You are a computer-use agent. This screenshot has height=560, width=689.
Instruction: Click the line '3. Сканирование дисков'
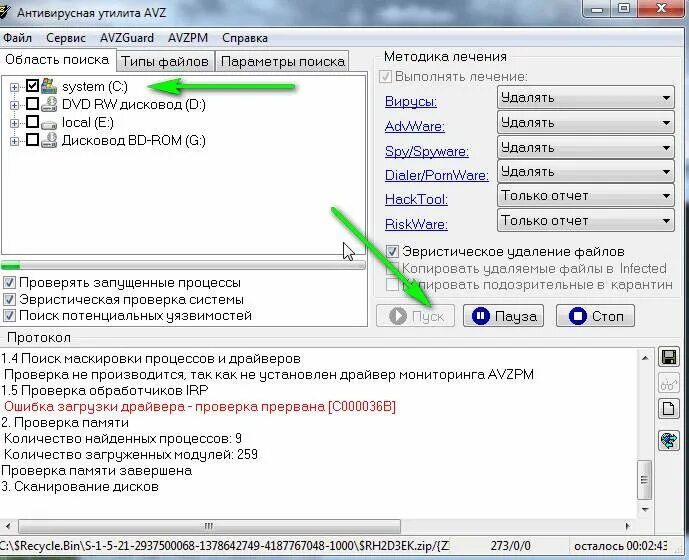[x=80, y=487]
